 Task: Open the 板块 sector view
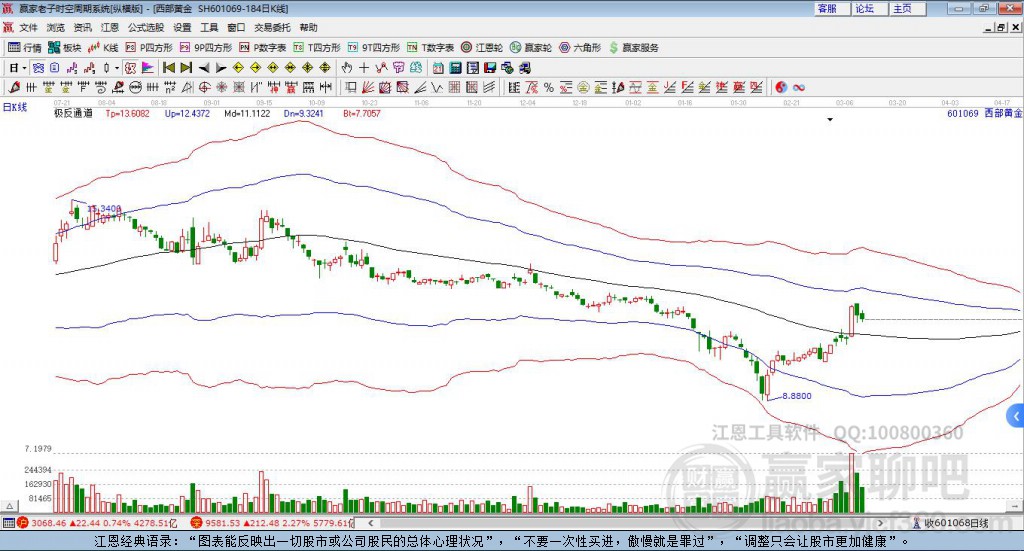click(65, 48)
